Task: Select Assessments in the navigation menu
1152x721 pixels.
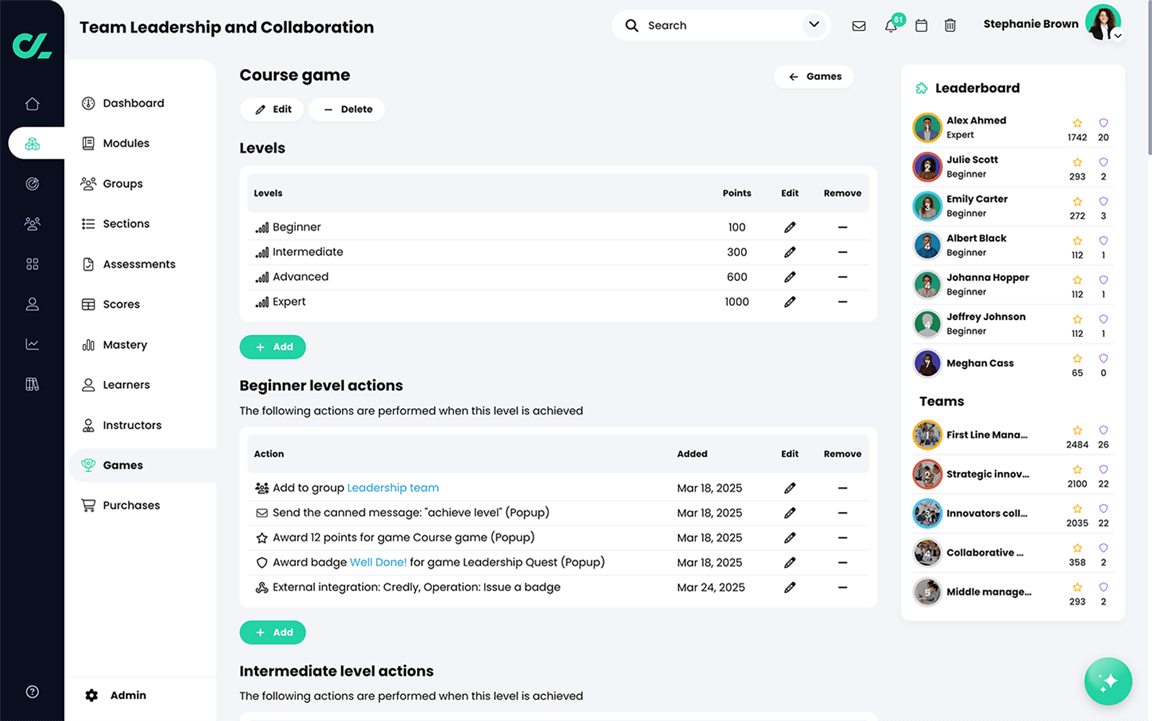Action: [x=133, y=263]
